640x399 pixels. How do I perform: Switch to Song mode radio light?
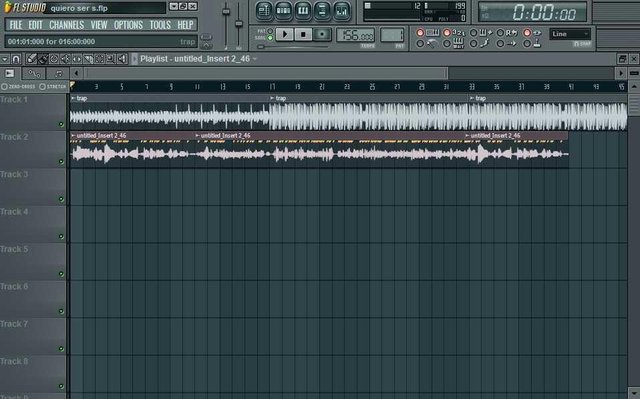point(270,38)
